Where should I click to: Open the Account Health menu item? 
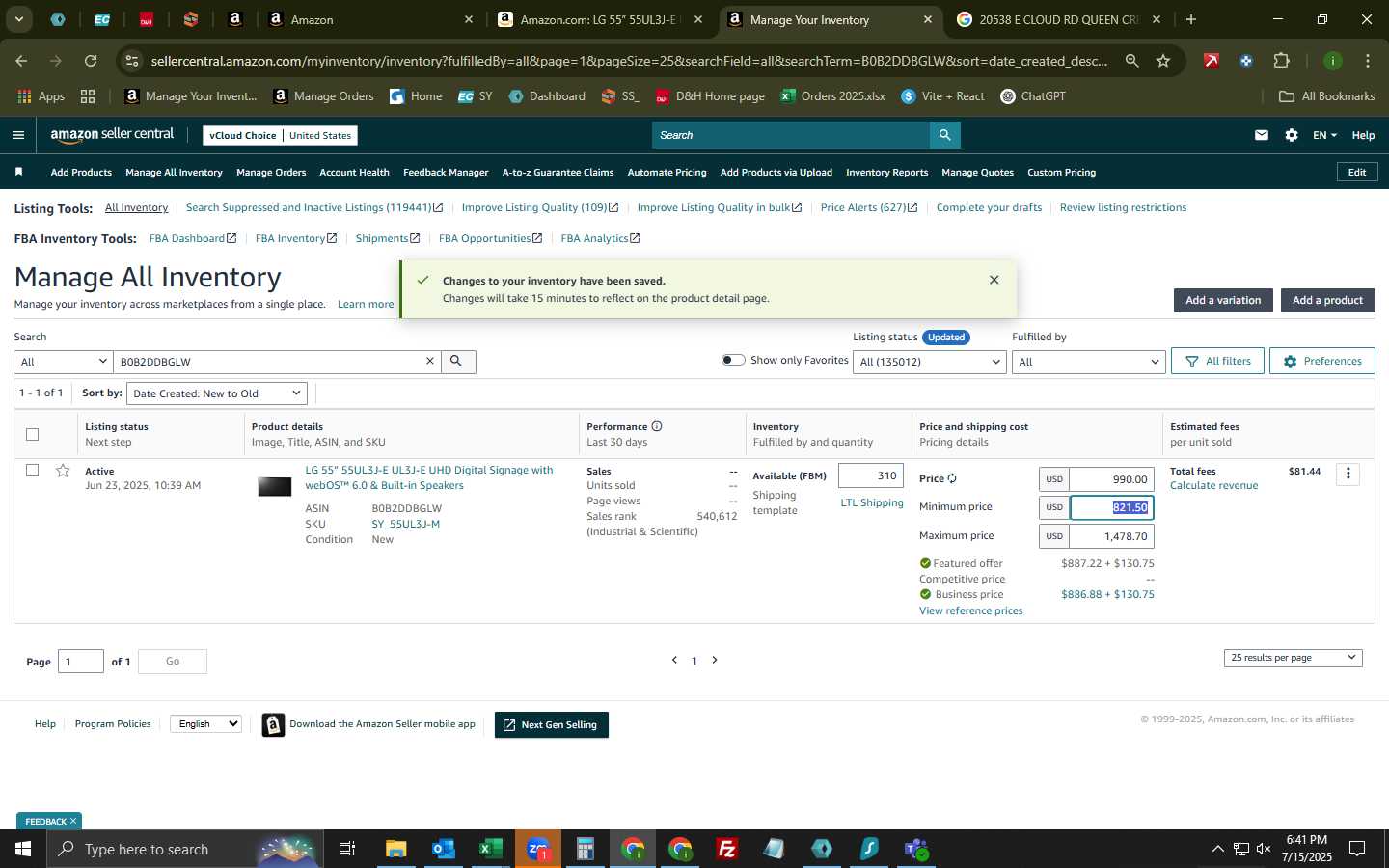click(354, 172)
